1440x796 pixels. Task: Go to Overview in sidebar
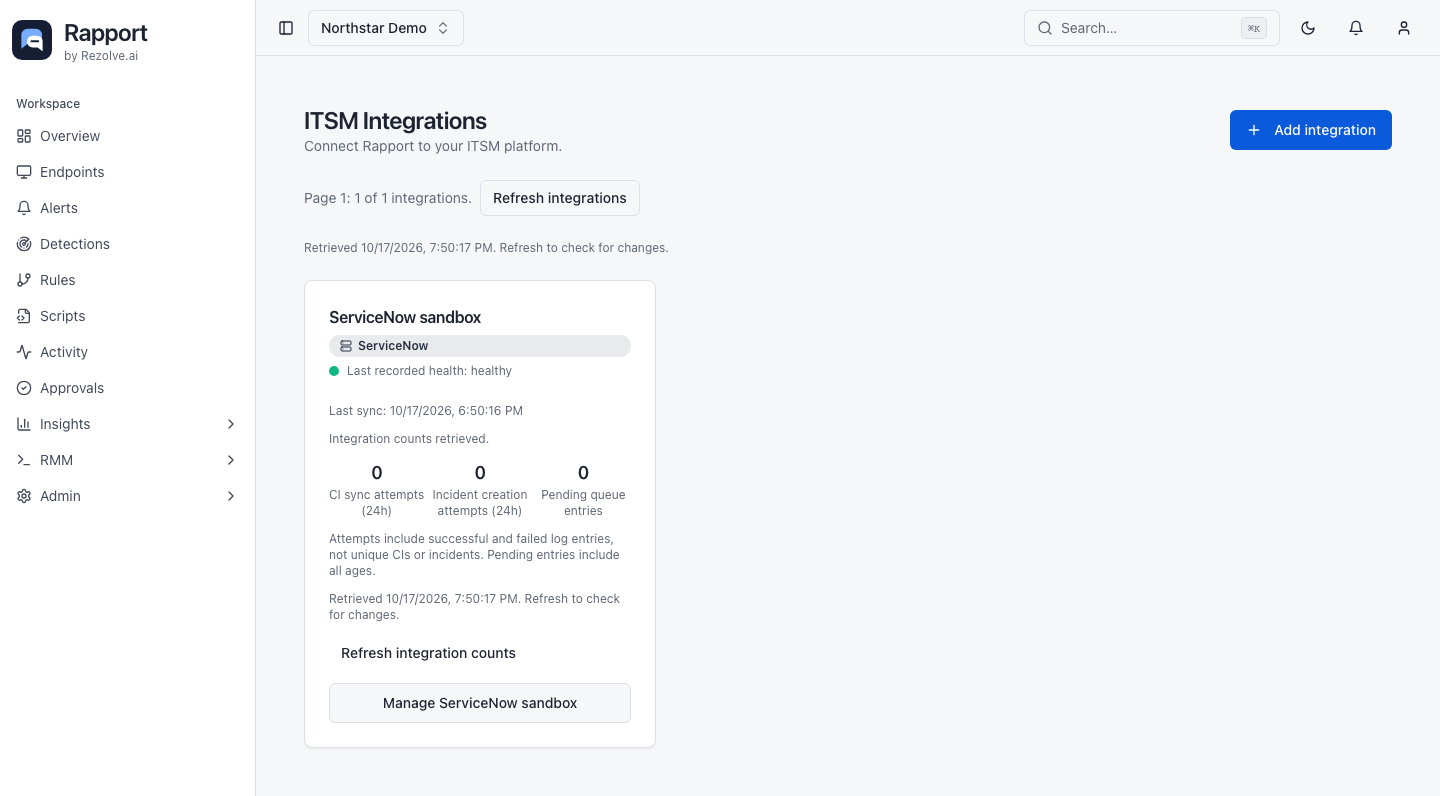(128, 136)
